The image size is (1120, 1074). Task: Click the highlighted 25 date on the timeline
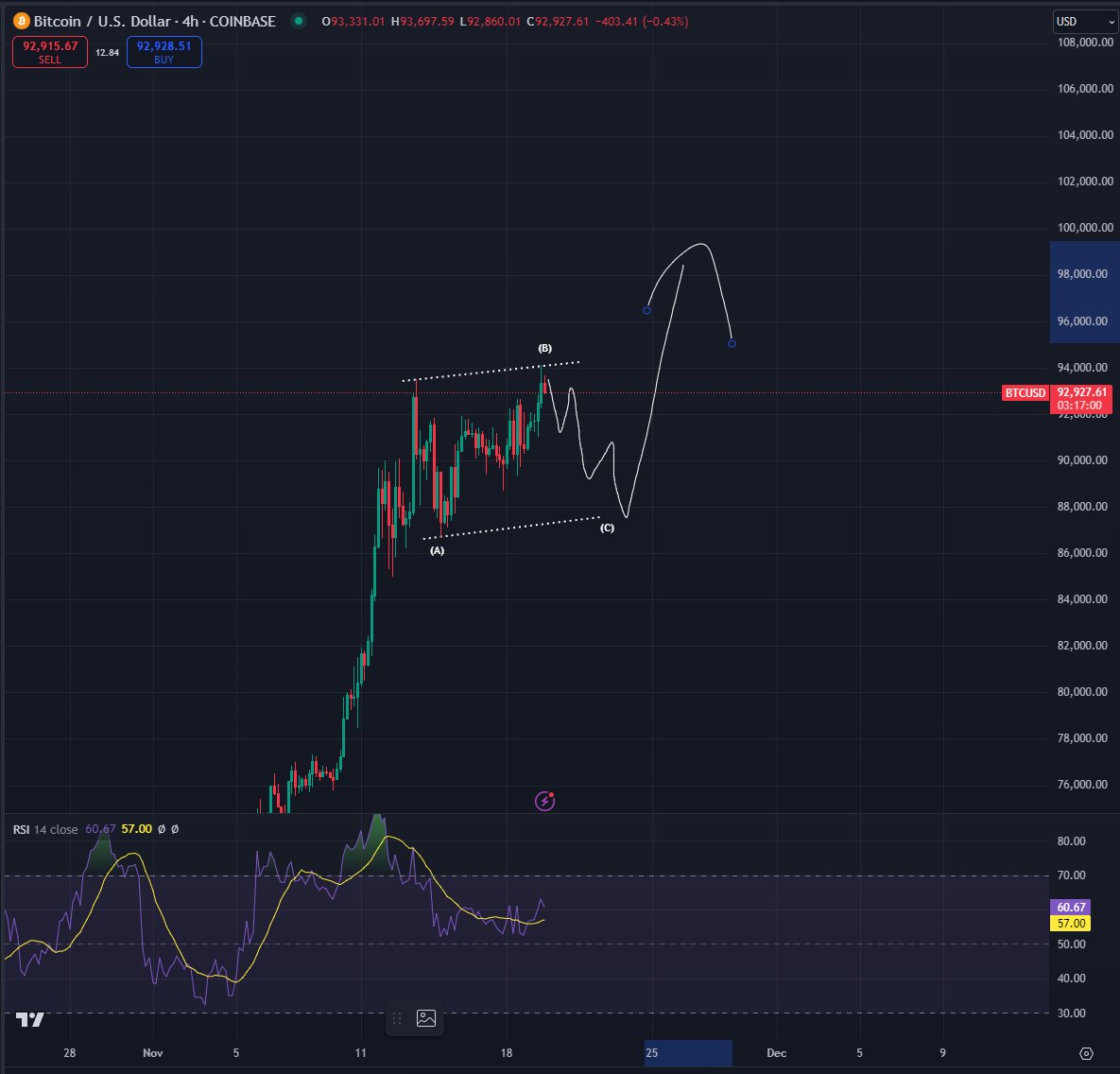(x=651, y=1052)
